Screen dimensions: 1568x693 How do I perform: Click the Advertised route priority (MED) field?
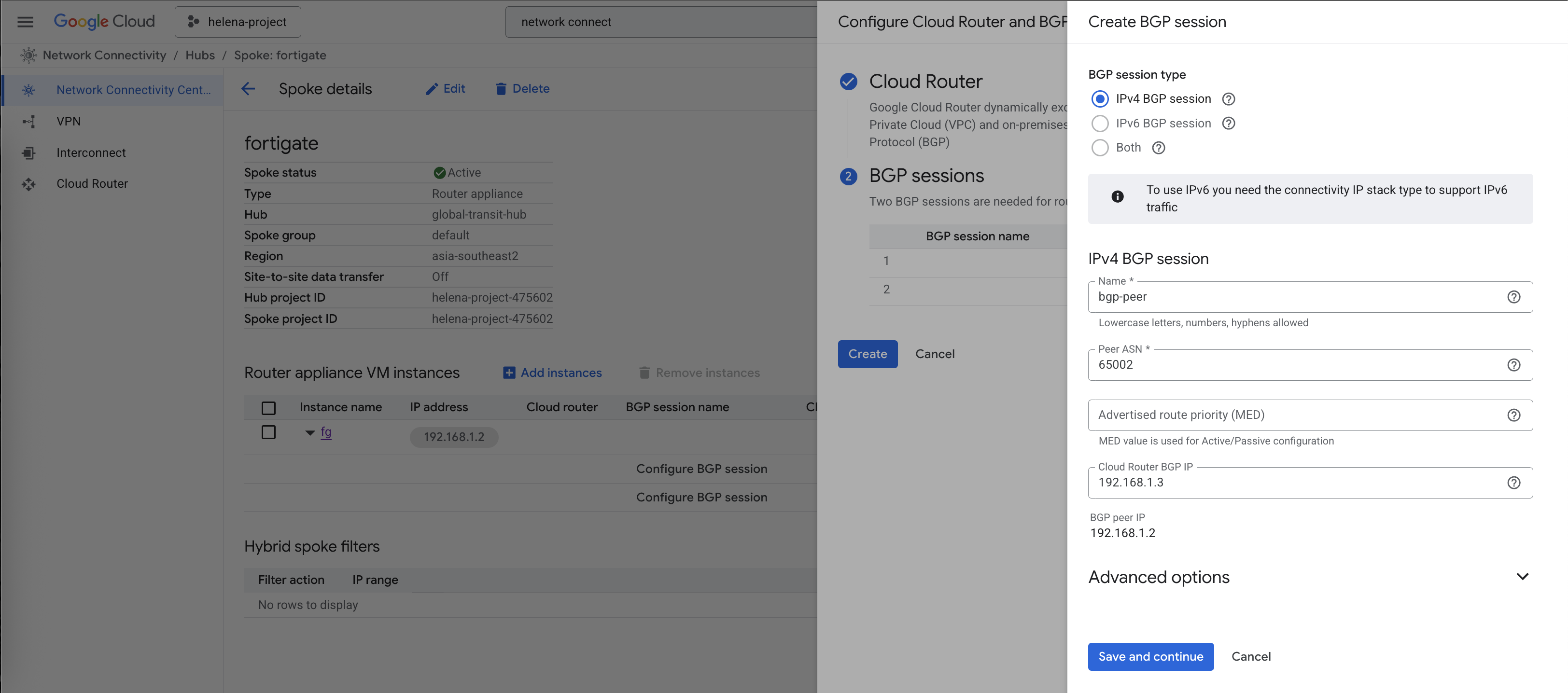click(x=1297, y=415)
